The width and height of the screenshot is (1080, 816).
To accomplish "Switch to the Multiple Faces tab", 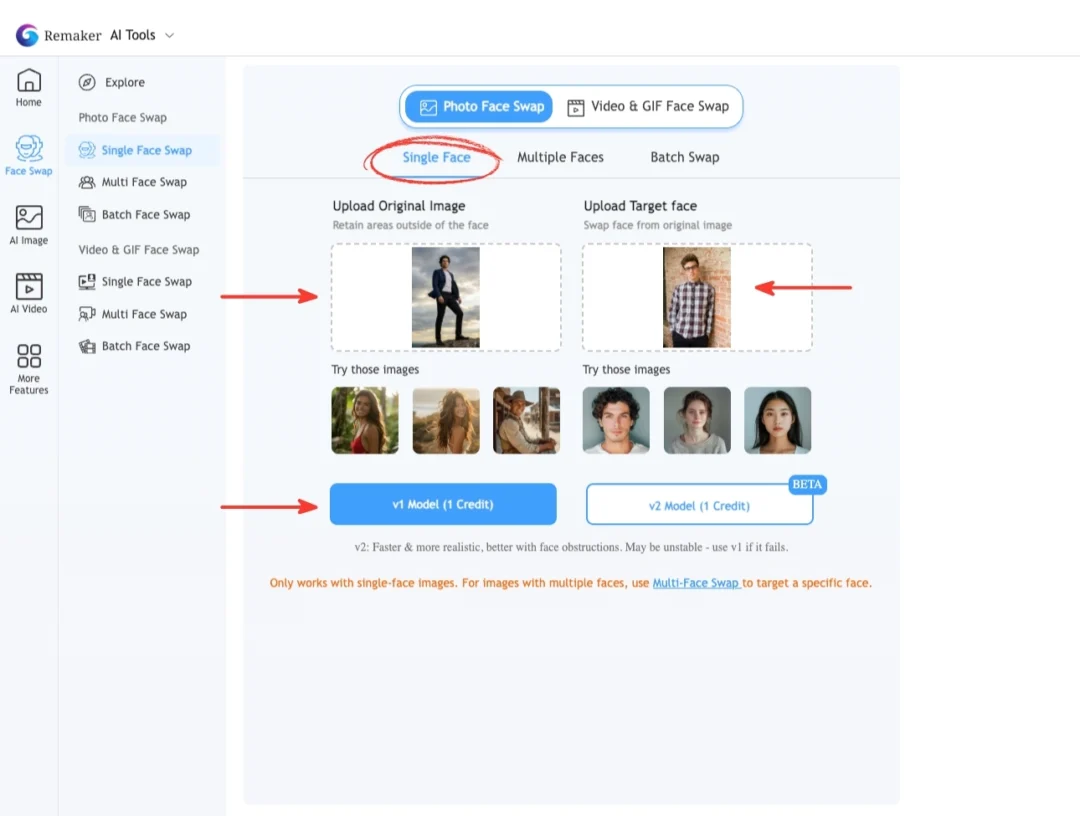I will coord(560,157).
